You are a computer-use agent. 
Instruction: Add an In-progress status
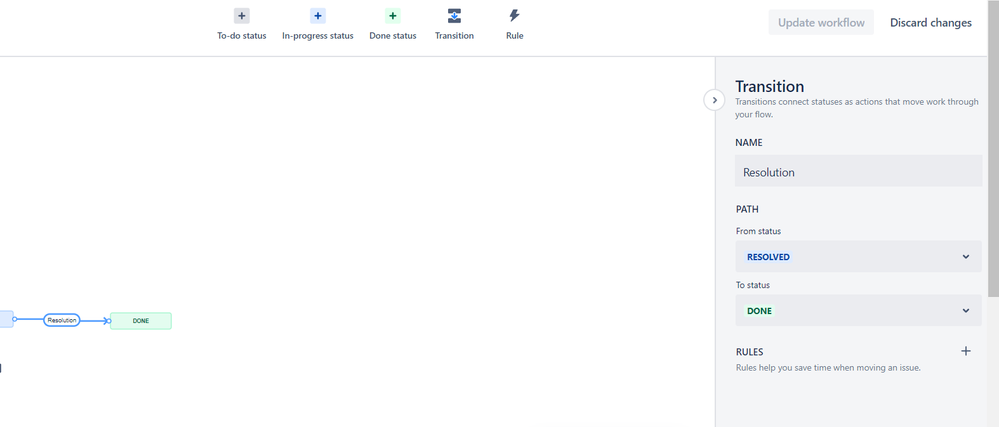[317, 25]
